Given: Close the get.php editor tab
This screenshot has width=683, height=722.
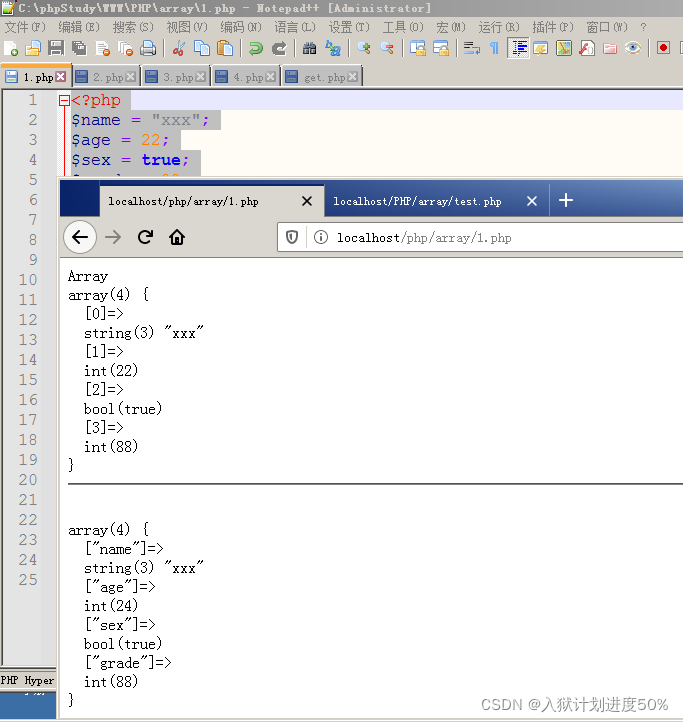Looking at the screenshot, I should 353,77.
